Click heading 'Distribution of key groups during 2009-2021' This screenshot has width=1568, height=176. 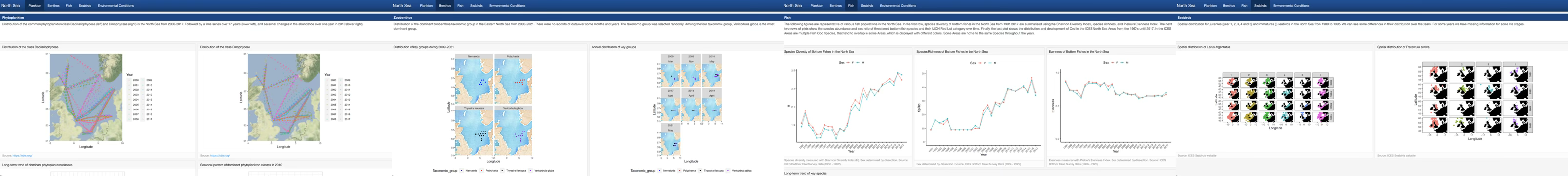pyautogui.click(x=424, y=47)
